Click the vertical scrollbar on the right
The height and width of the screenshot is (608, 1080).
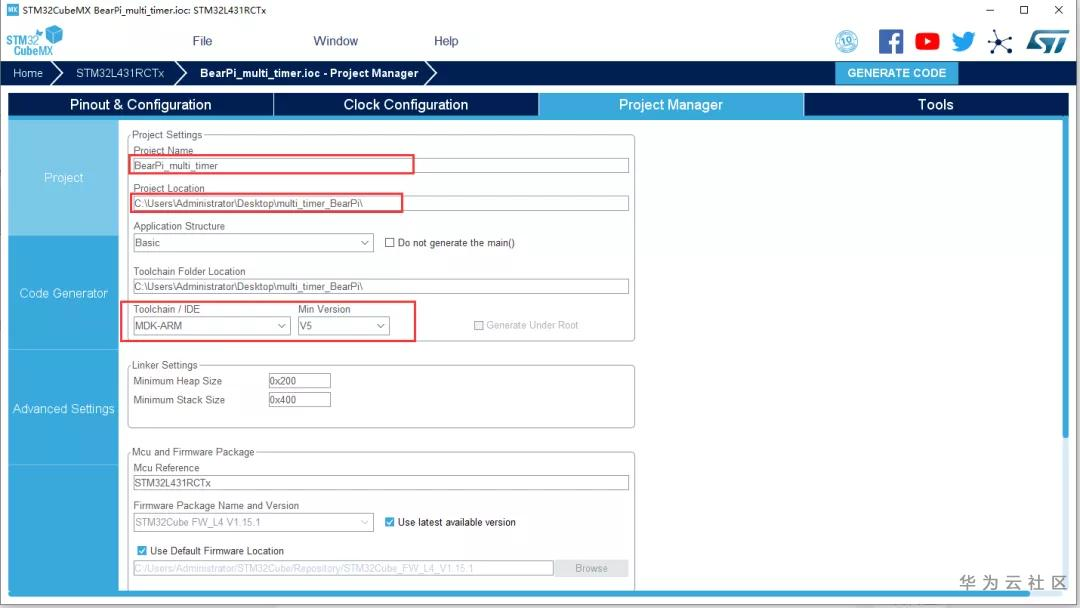(x=1065, y=278)
